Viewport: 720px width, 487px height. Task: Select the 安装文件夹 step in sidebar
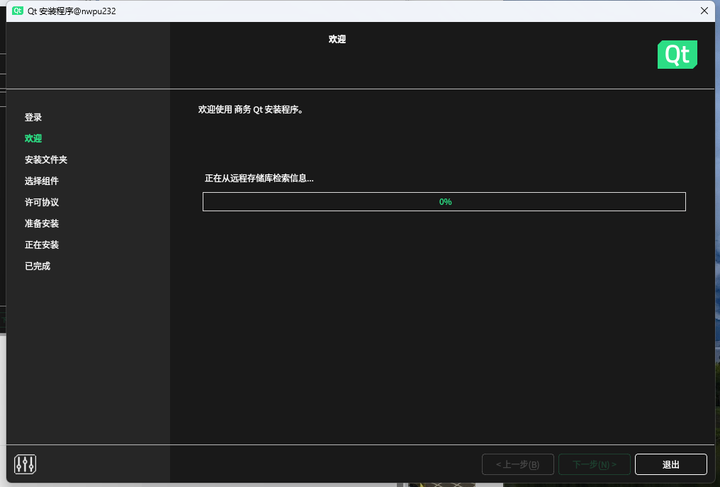[x=46, y=160]
